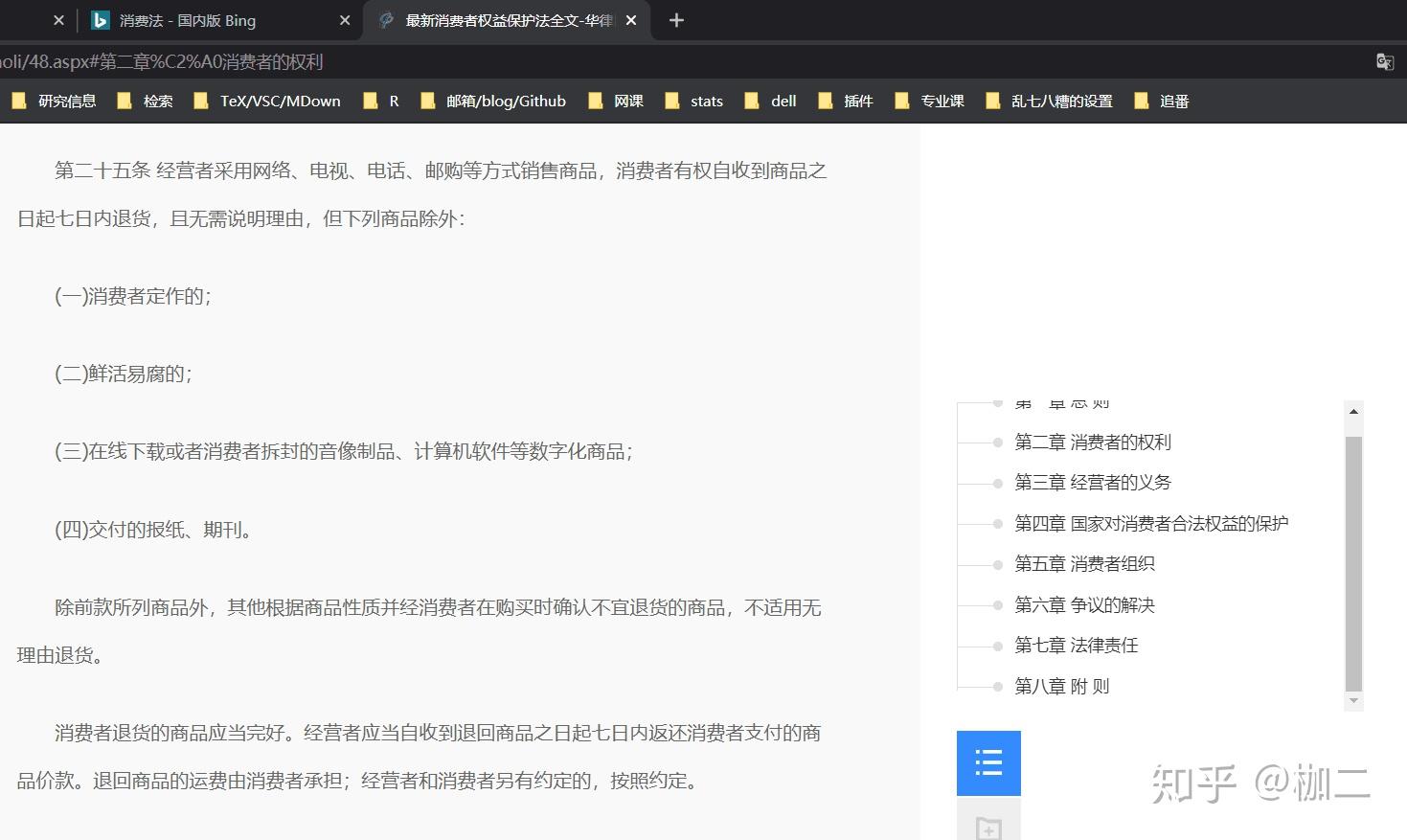Click the 第二十五条 article heading text
Screen dimensions: 1407x840
[102, 170]
